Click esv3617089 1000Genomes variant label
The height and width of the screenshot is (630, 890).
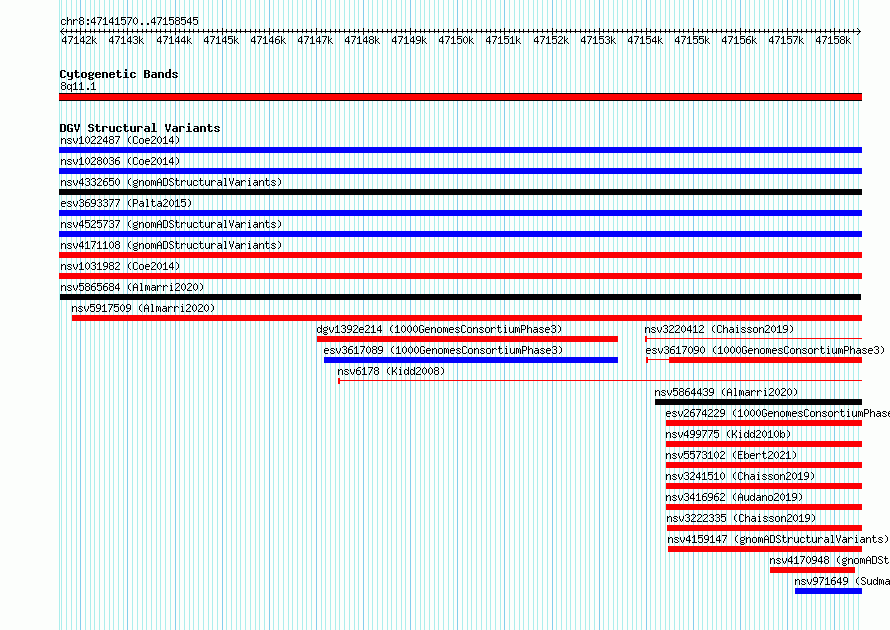pos(443,350)
